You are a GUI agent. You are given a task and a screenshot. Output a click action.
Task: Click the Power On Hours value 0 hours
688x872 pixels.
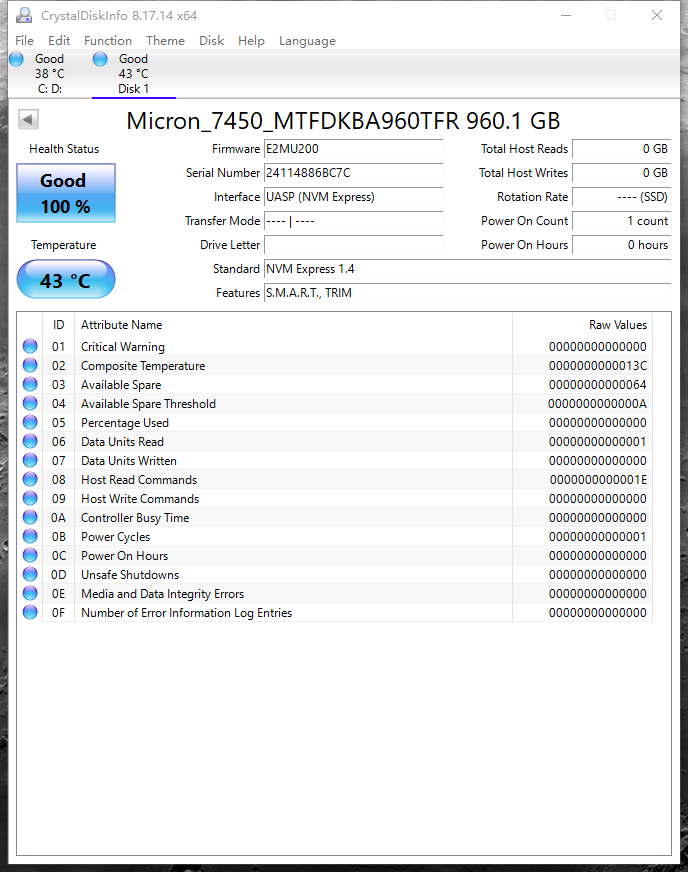click(x=622, y=245)
